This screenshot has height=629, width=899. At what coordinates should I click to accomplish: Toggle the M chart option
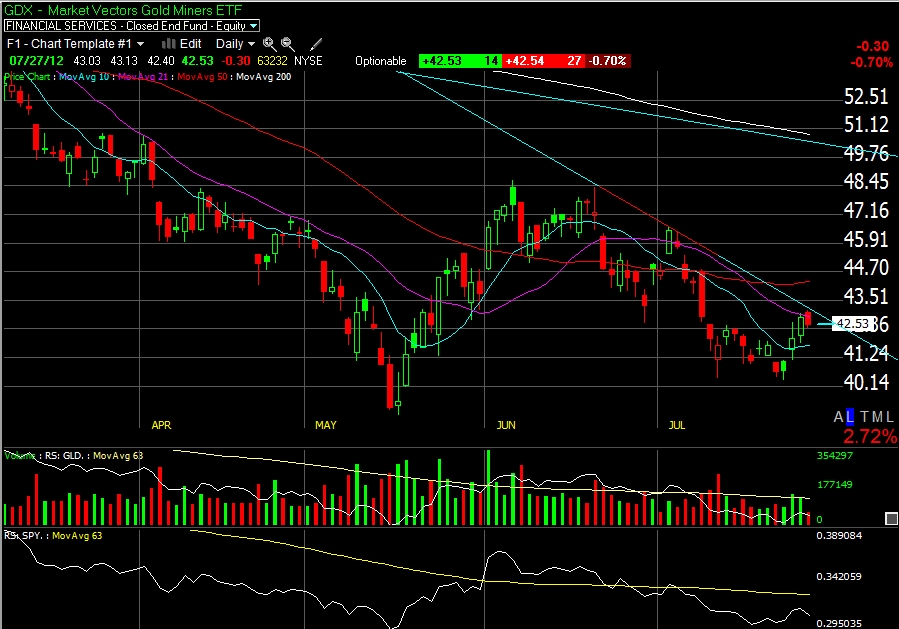[878, 417]
